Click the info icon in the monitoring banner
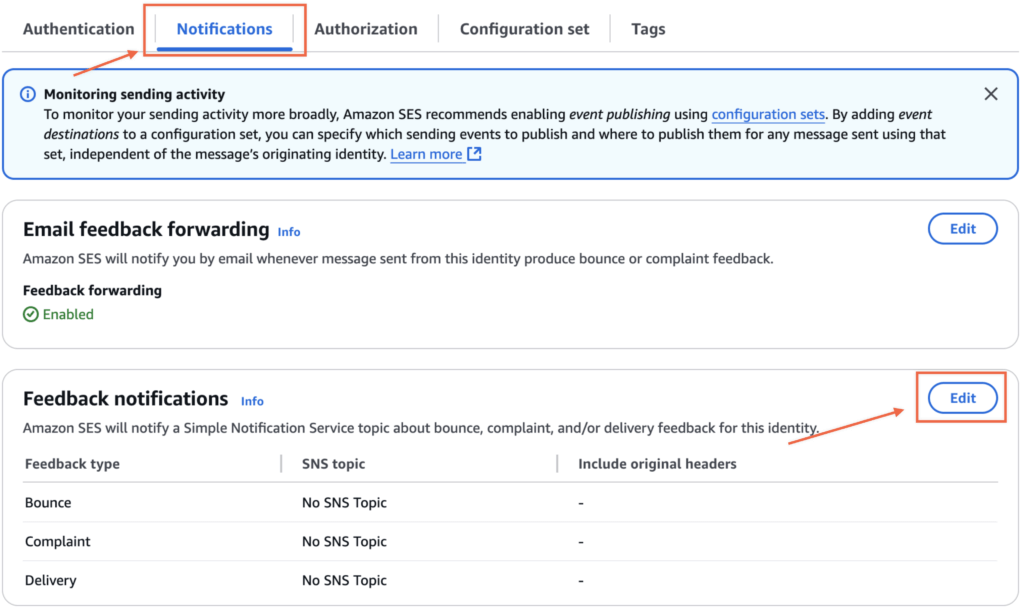This screenshot has height=613, width=1024. pyautogui.click(x=28, y=95)
